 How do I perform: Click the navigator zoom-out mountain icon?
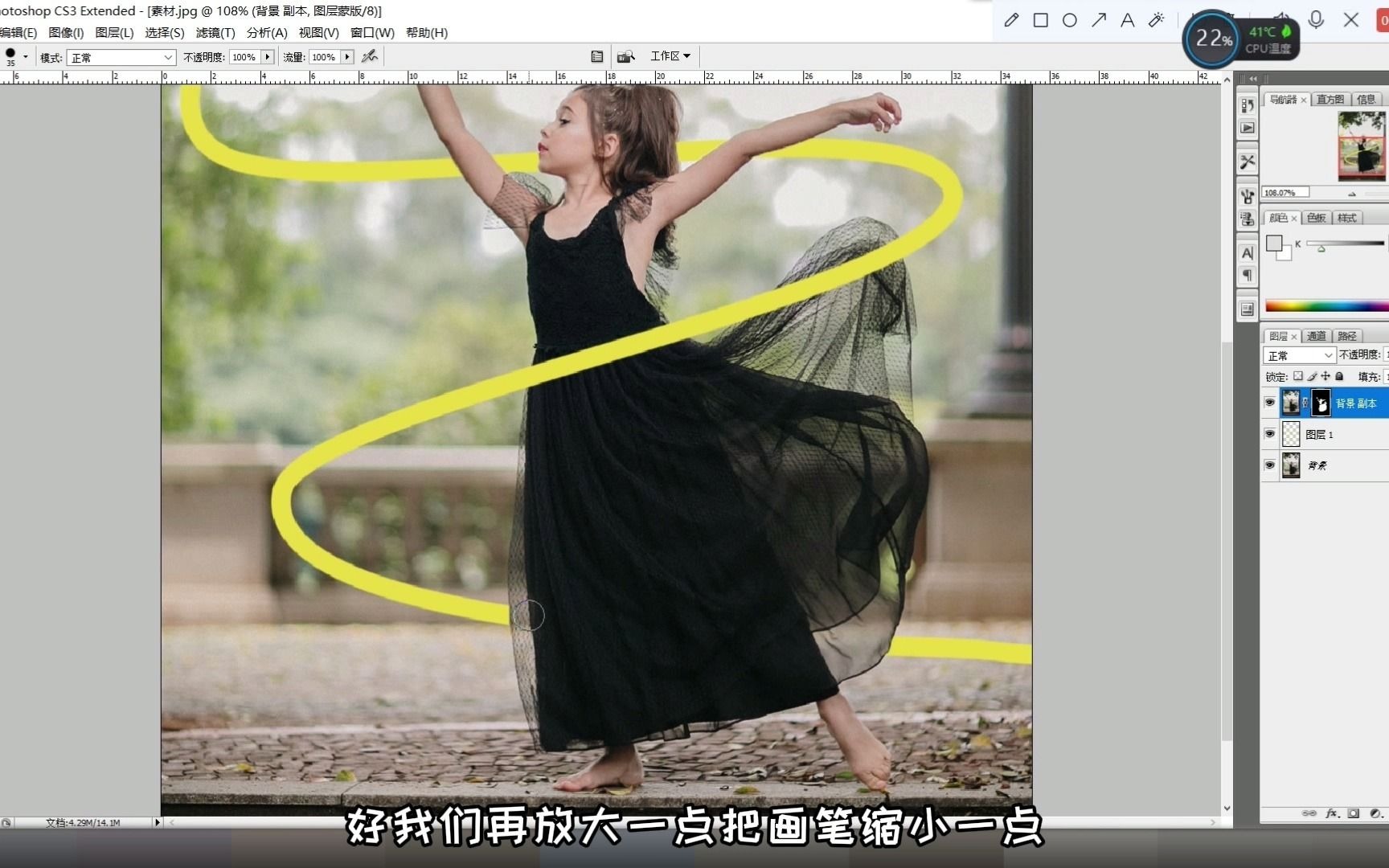1352,194
